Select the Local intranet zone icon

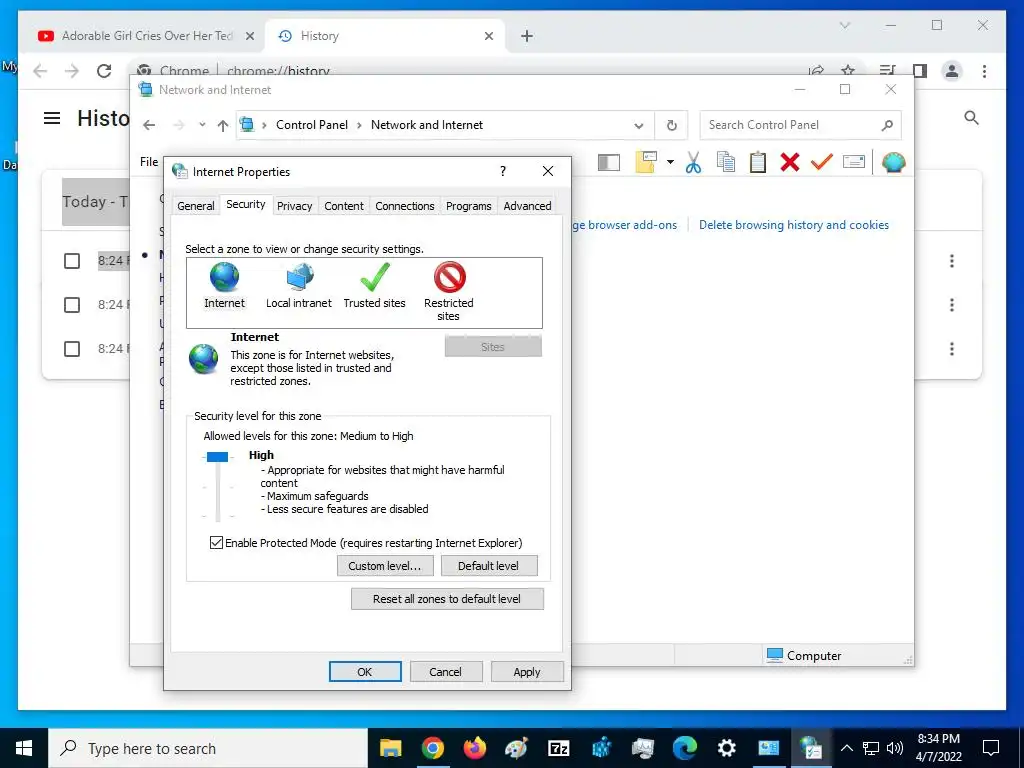click(x=300, y=278)
